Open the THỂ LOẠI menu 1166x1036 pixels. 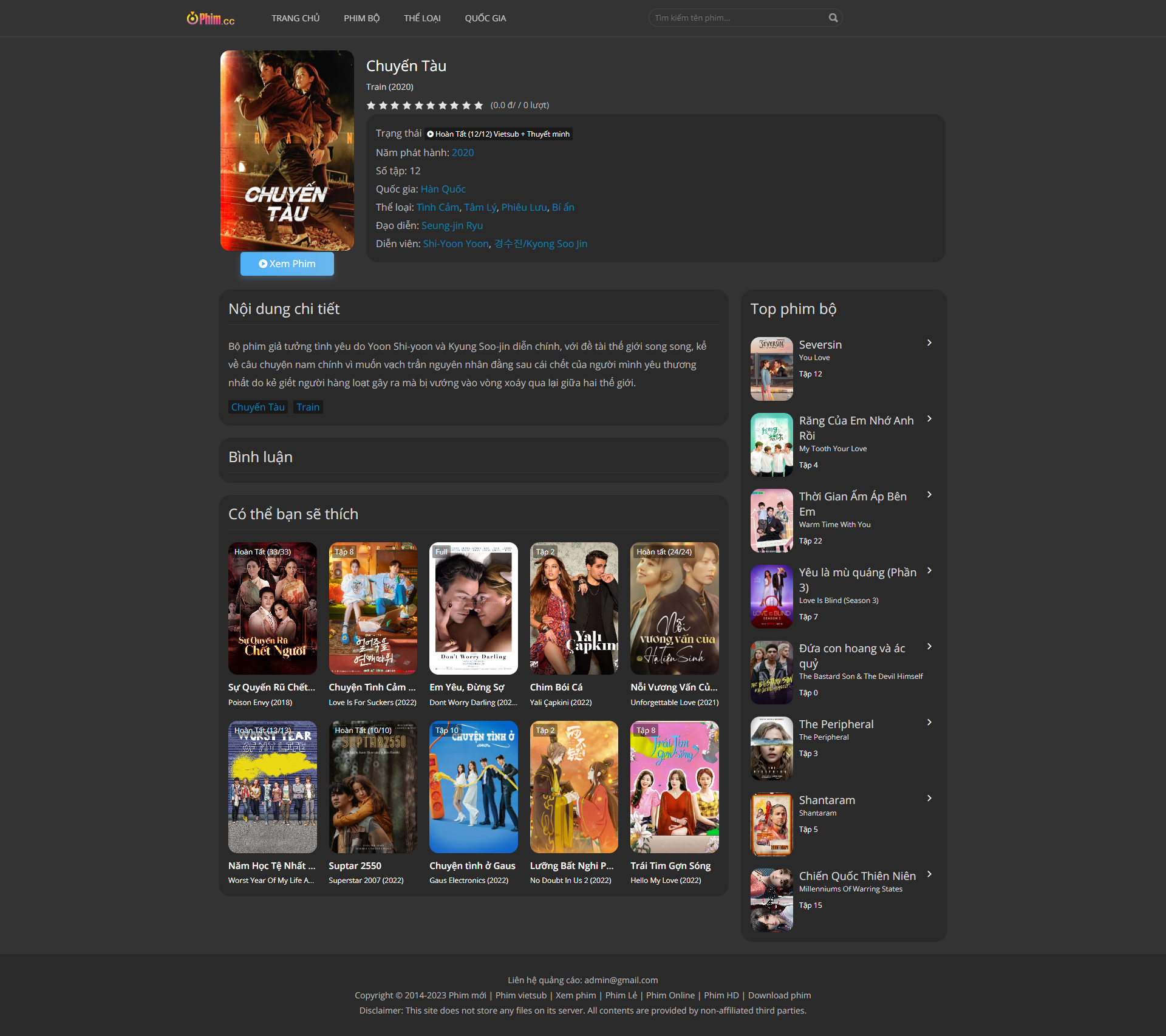pos(422,18)
